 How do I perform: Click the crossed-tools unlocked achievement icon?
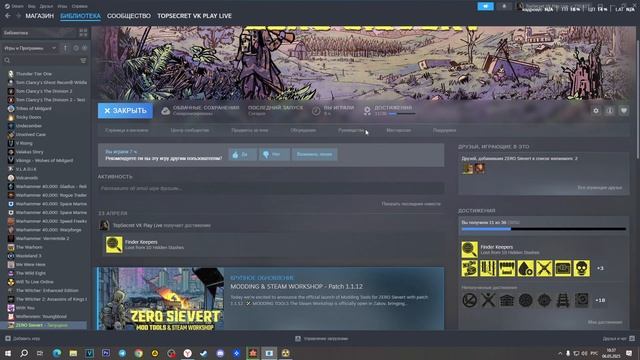tap(544, 269)
